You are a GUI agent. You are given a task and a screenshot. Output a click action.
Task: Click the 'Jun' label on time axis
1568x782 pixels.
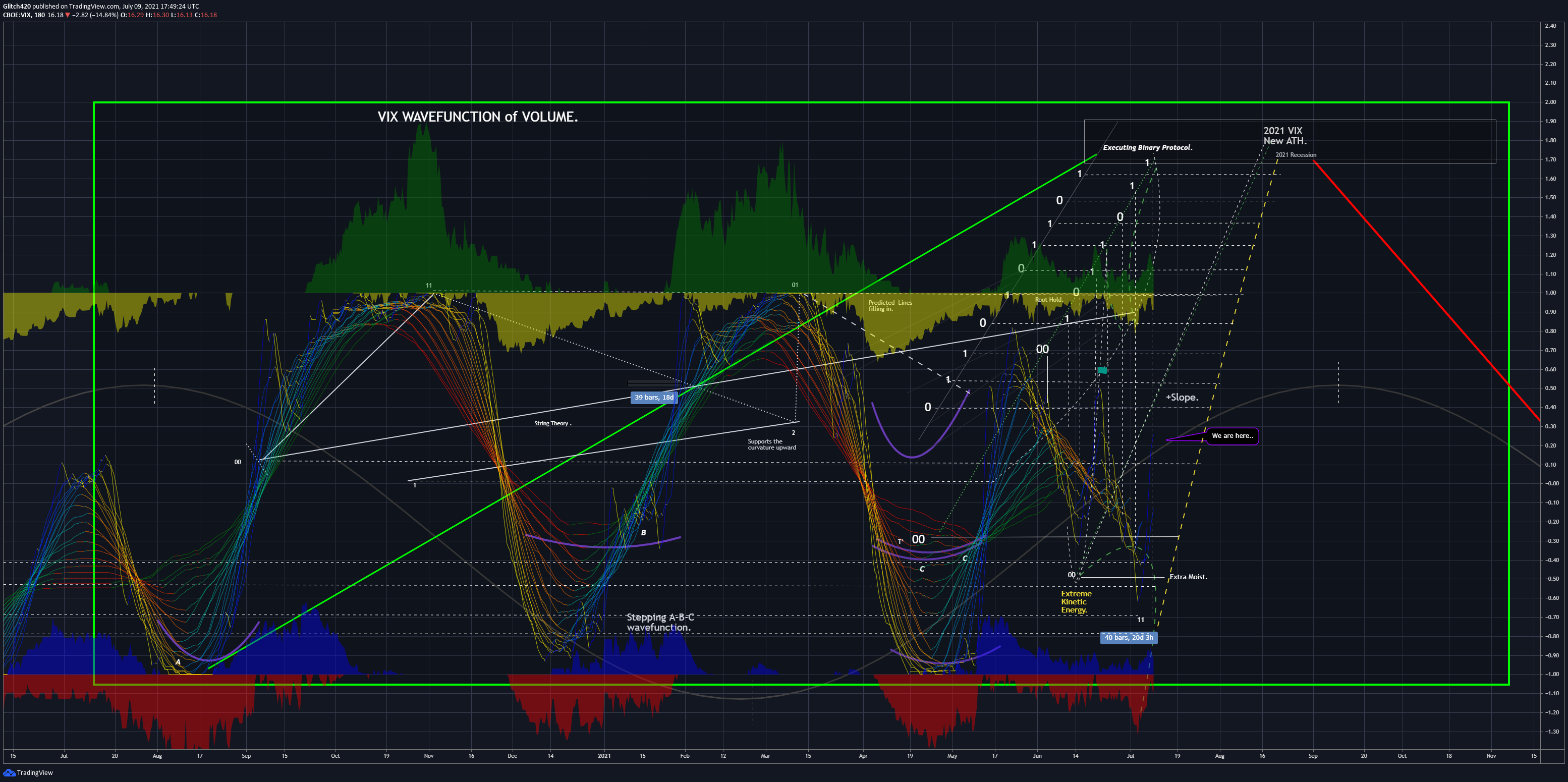point(1037,756)
